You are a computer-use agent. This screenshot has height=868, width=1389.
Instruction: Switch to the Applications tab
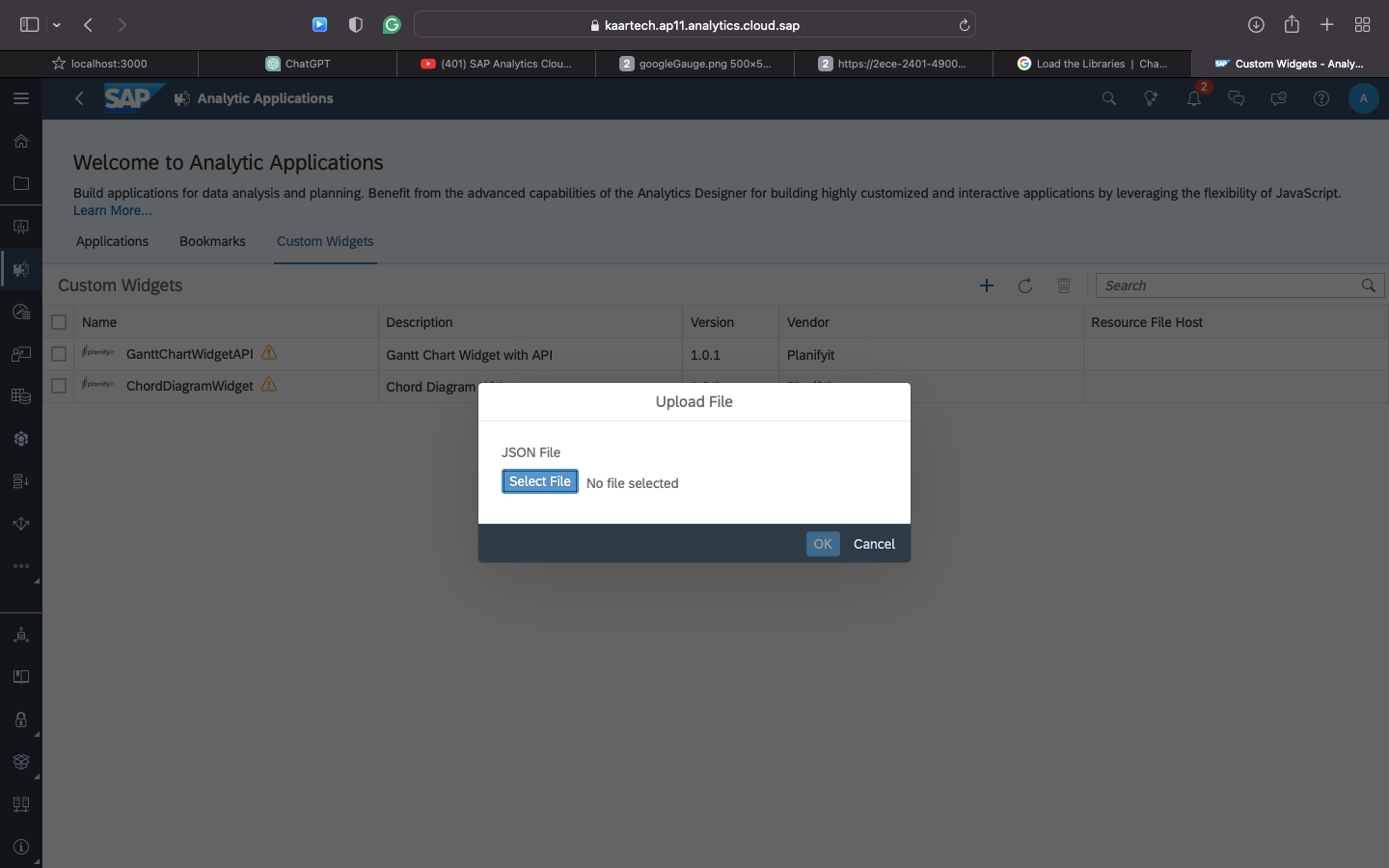pos(112,242)
